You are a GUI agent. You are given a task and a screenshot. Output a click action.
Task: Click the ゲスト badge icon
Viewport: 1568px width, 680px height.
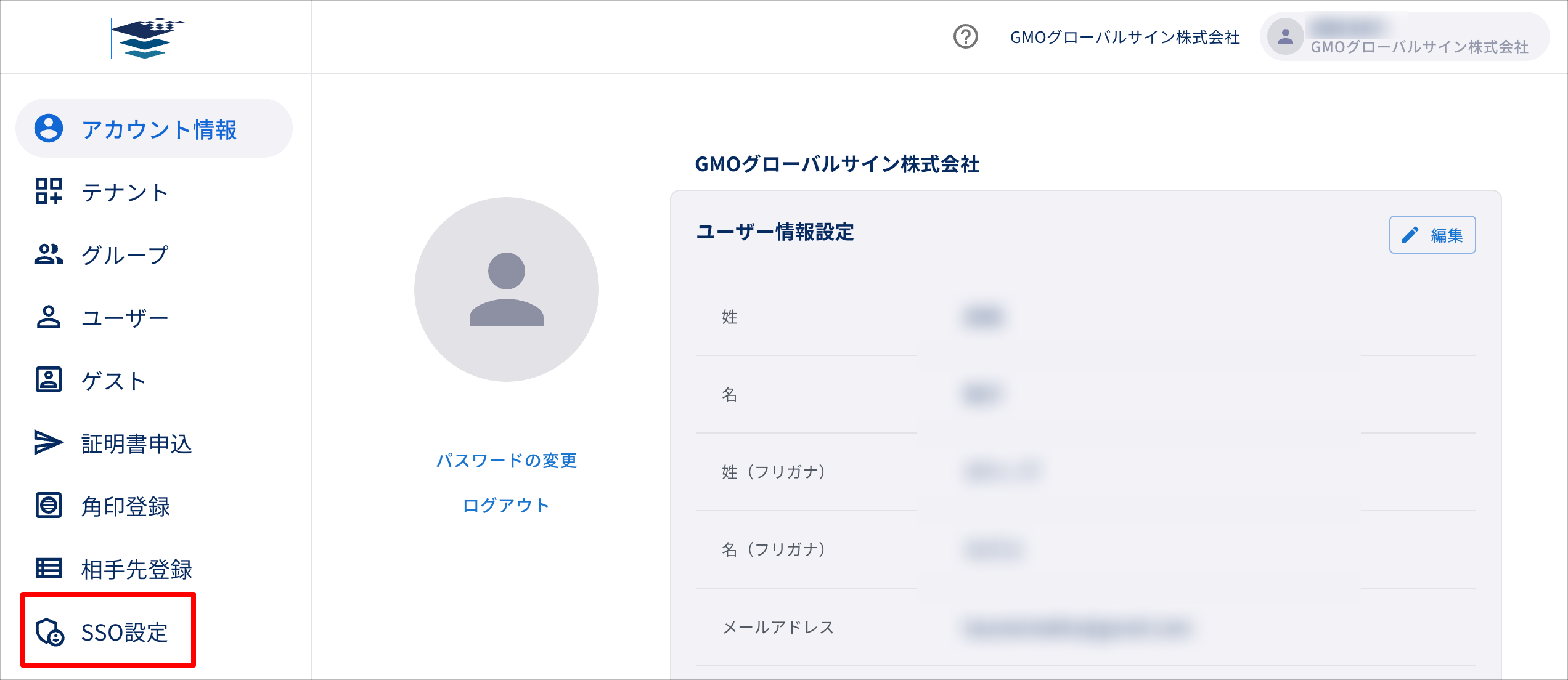point(49,379)
